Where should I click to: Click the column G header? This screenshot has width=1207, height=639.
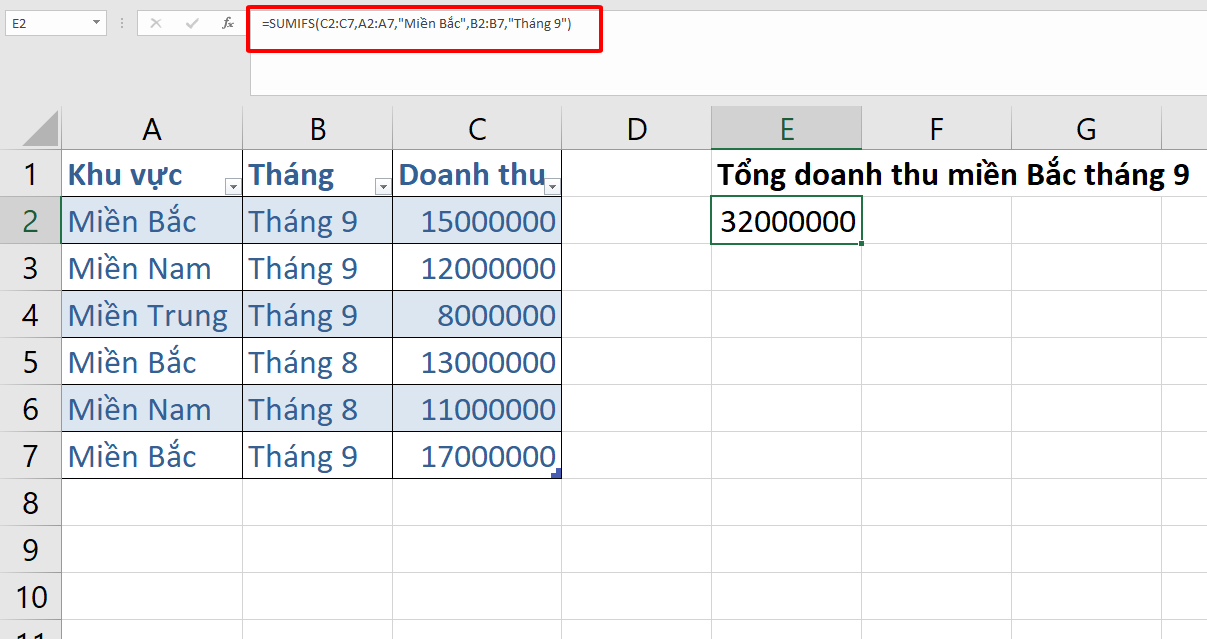coord(1086,128)
